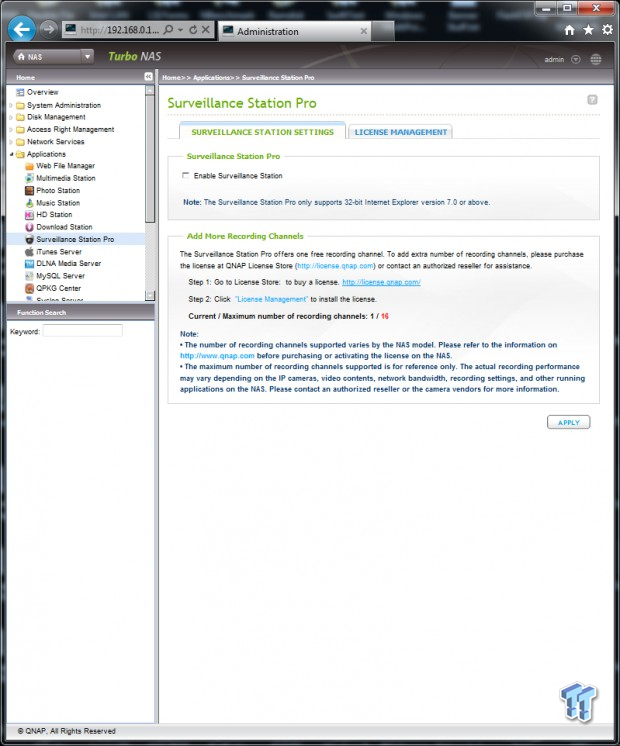Select the Administration browser tab
Viewport: 620px width, 746px height.
coord(294,31)
